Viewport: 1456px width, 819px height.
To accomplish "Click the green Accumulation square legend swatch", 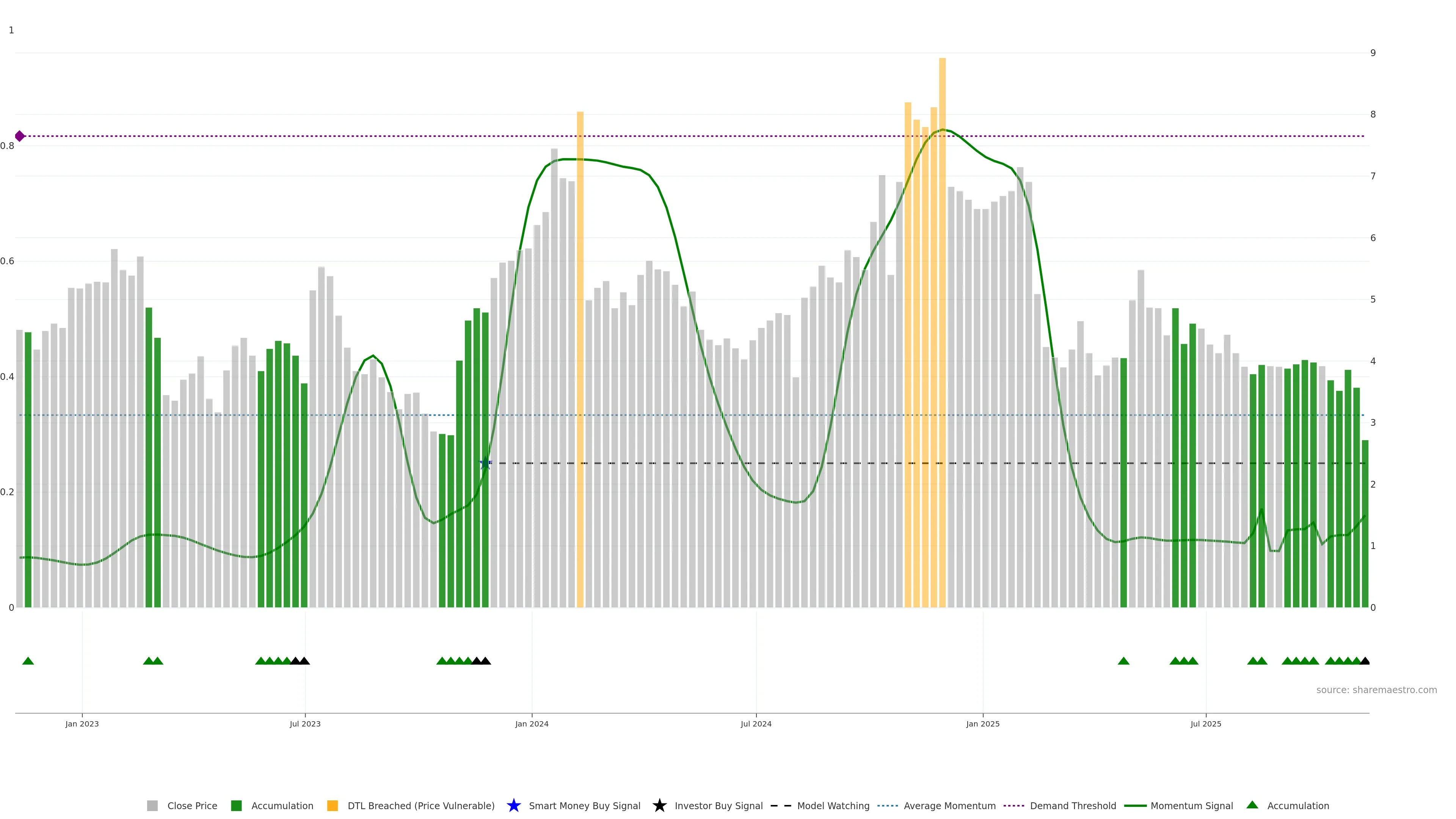I will point(236,806).
